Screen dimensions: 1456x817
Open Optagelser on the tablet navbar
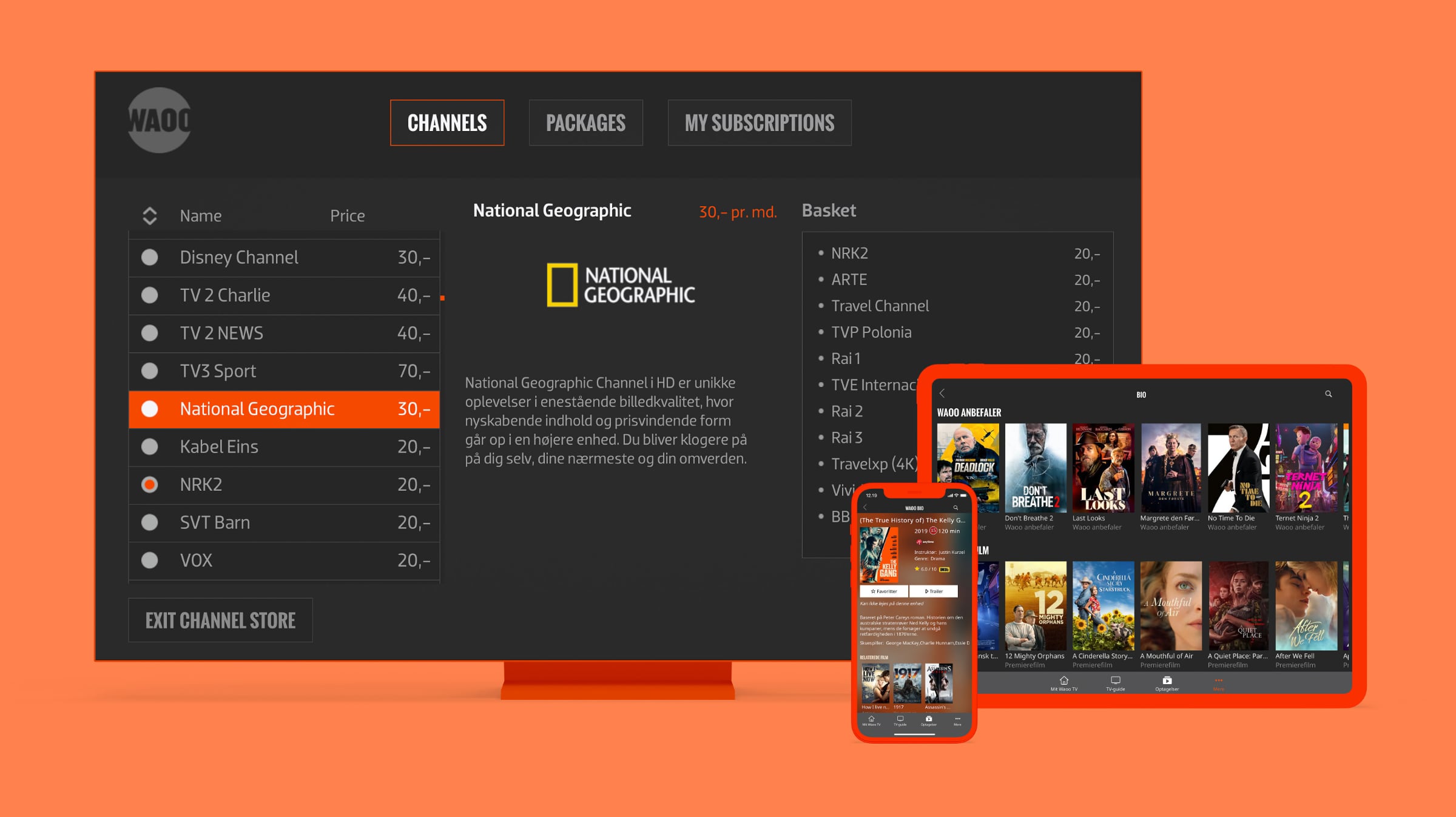tap(1167, 684)
